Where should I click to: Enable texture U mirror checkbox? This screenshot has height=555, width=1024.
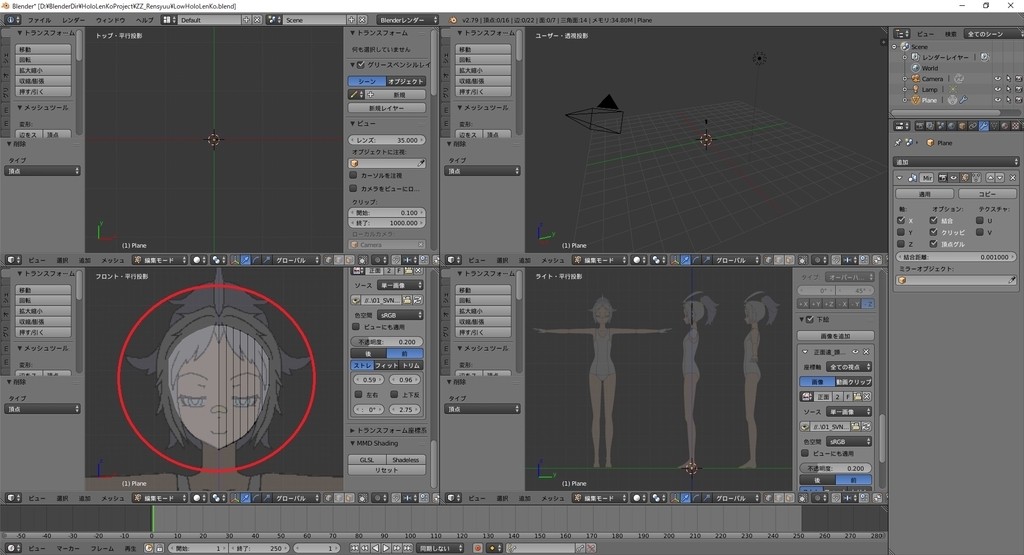click(980, 220)
